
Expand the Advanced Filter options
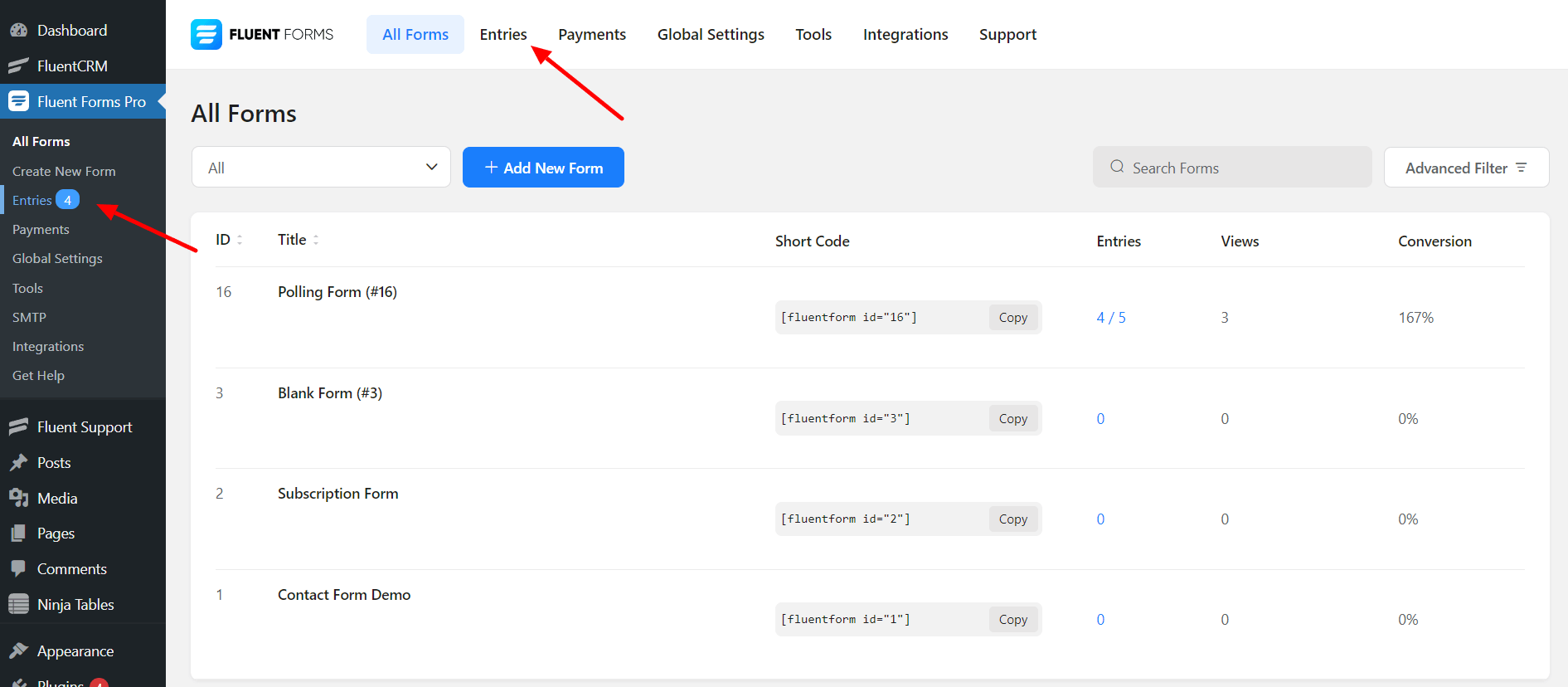(x=1465, y=168)
